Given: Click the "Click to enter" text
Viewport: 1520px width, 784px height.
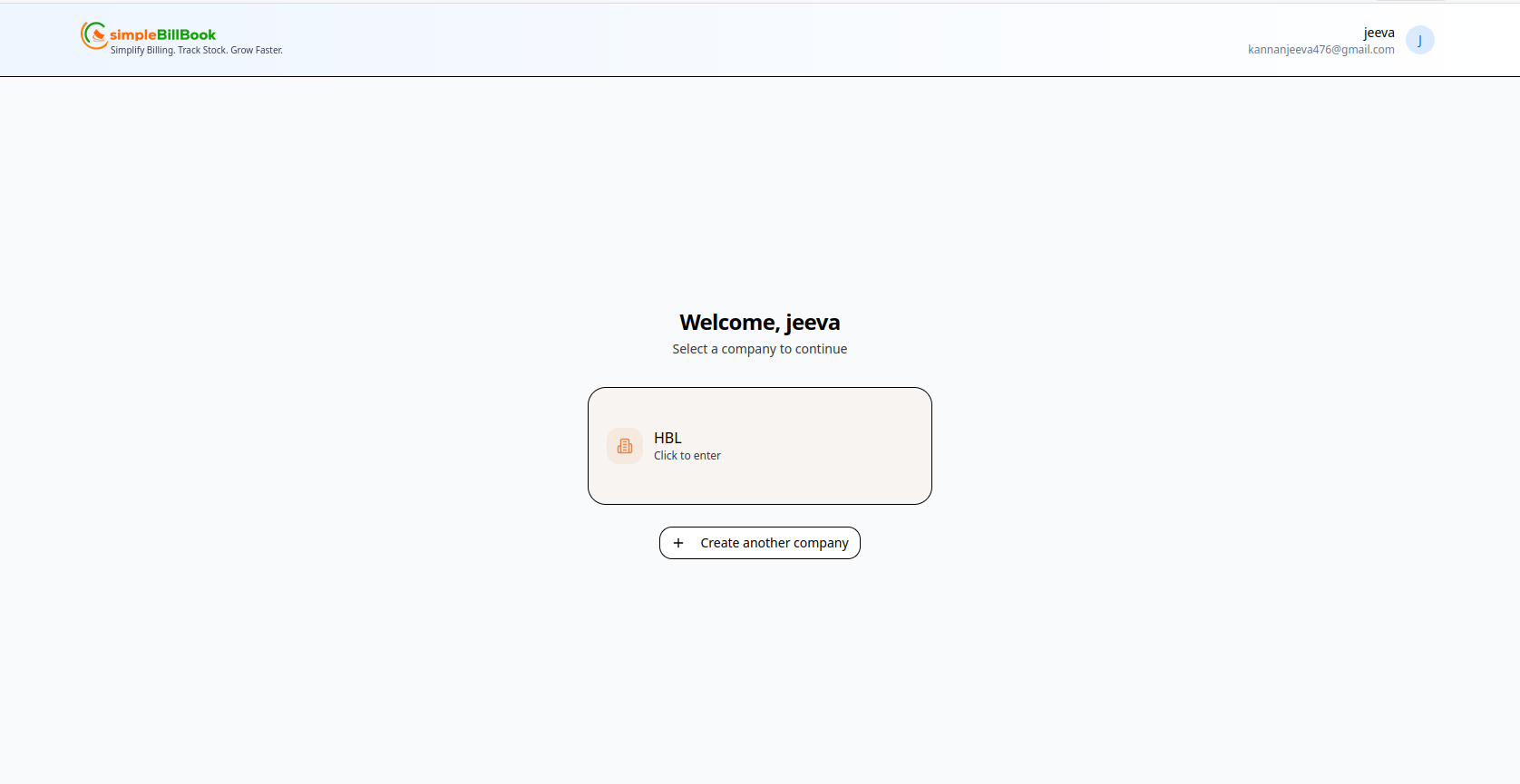Looking at the screenshot, I should coord(687,456).
